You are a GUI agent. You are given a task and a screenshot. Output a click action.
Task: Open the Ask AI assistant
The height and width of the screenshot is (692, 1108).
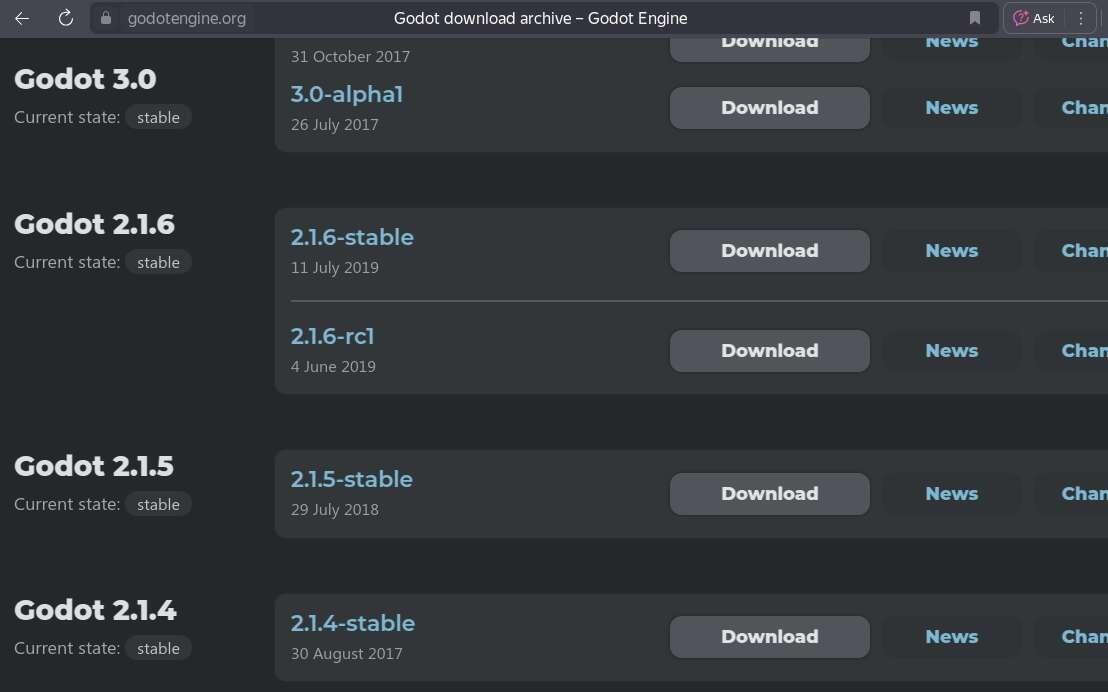[x=1032, y=18]
